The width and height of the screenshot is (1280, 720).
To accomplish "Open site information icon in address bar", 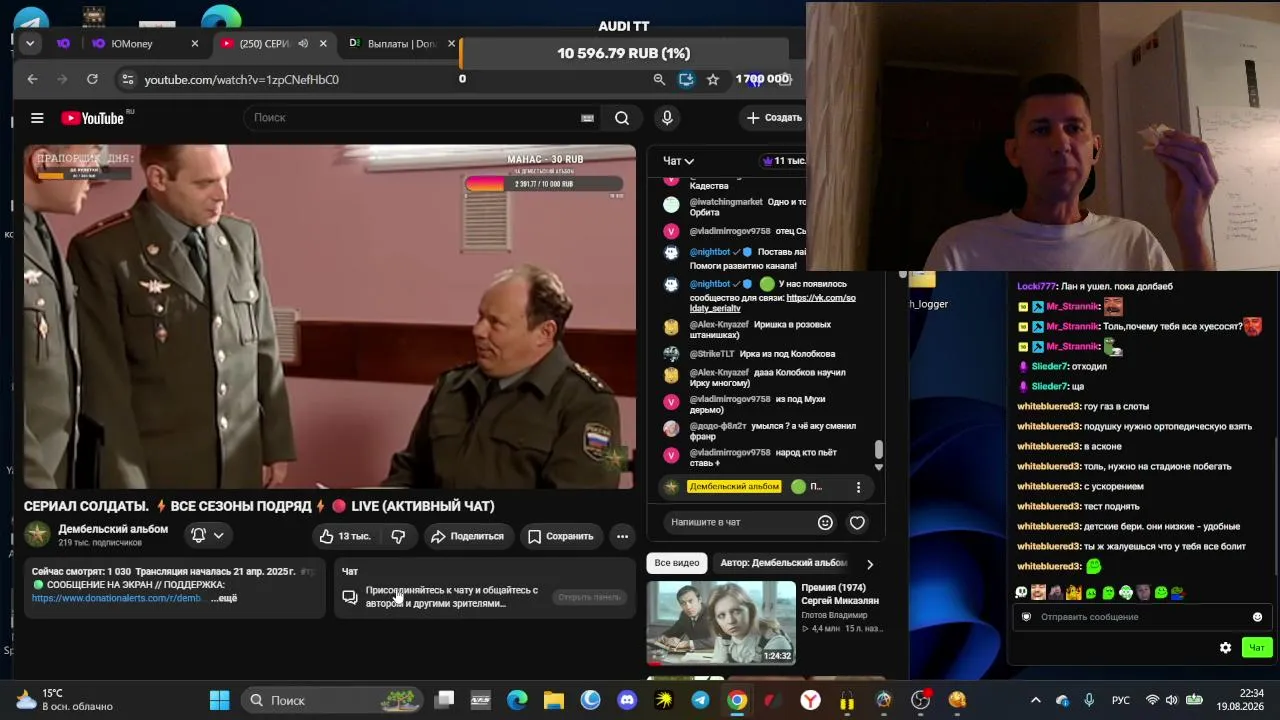I will pyautogui.click(x=126, y=79).
